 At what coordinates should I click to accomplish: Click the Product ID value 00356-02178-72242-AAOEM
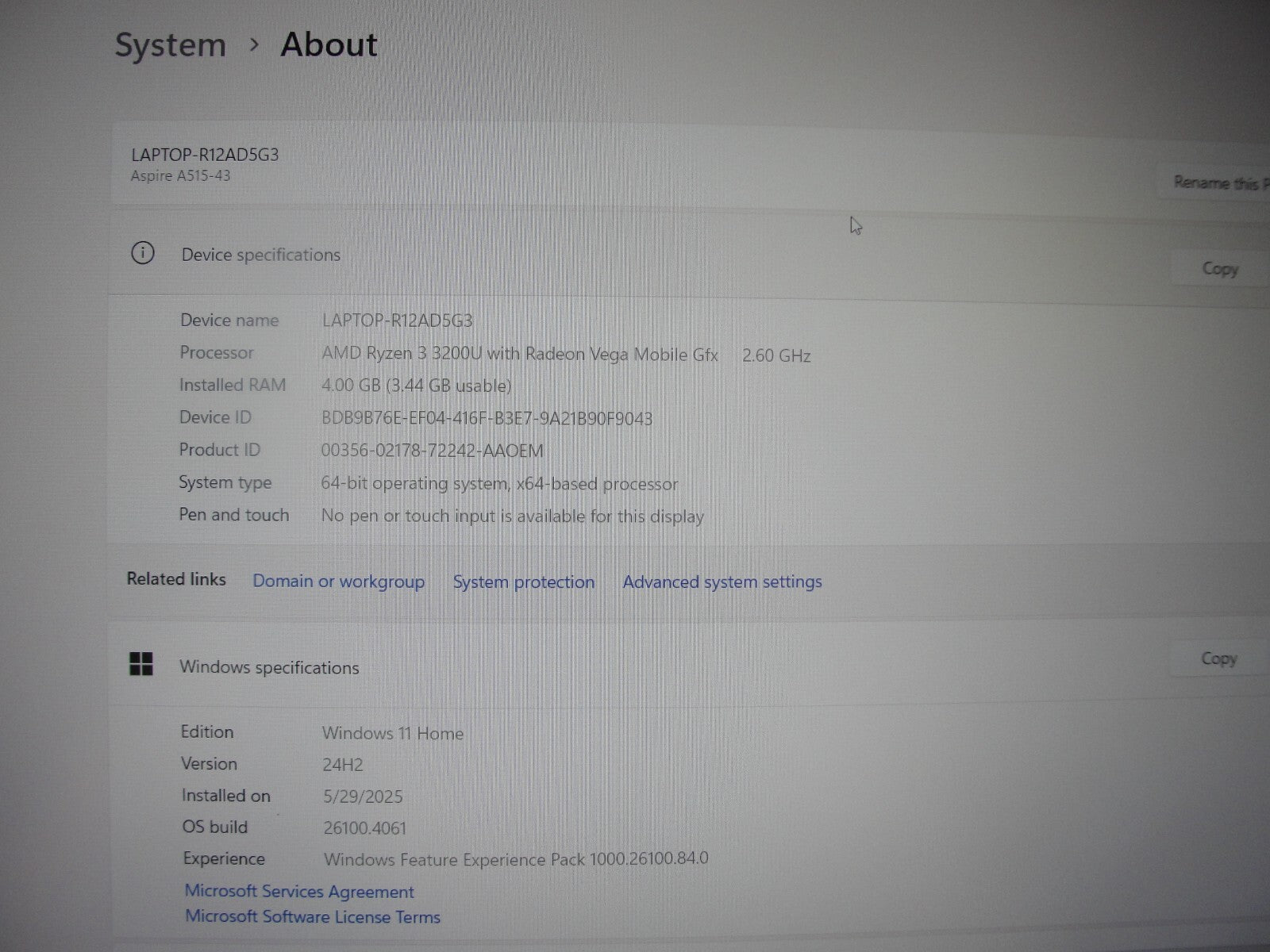[433, 451]
